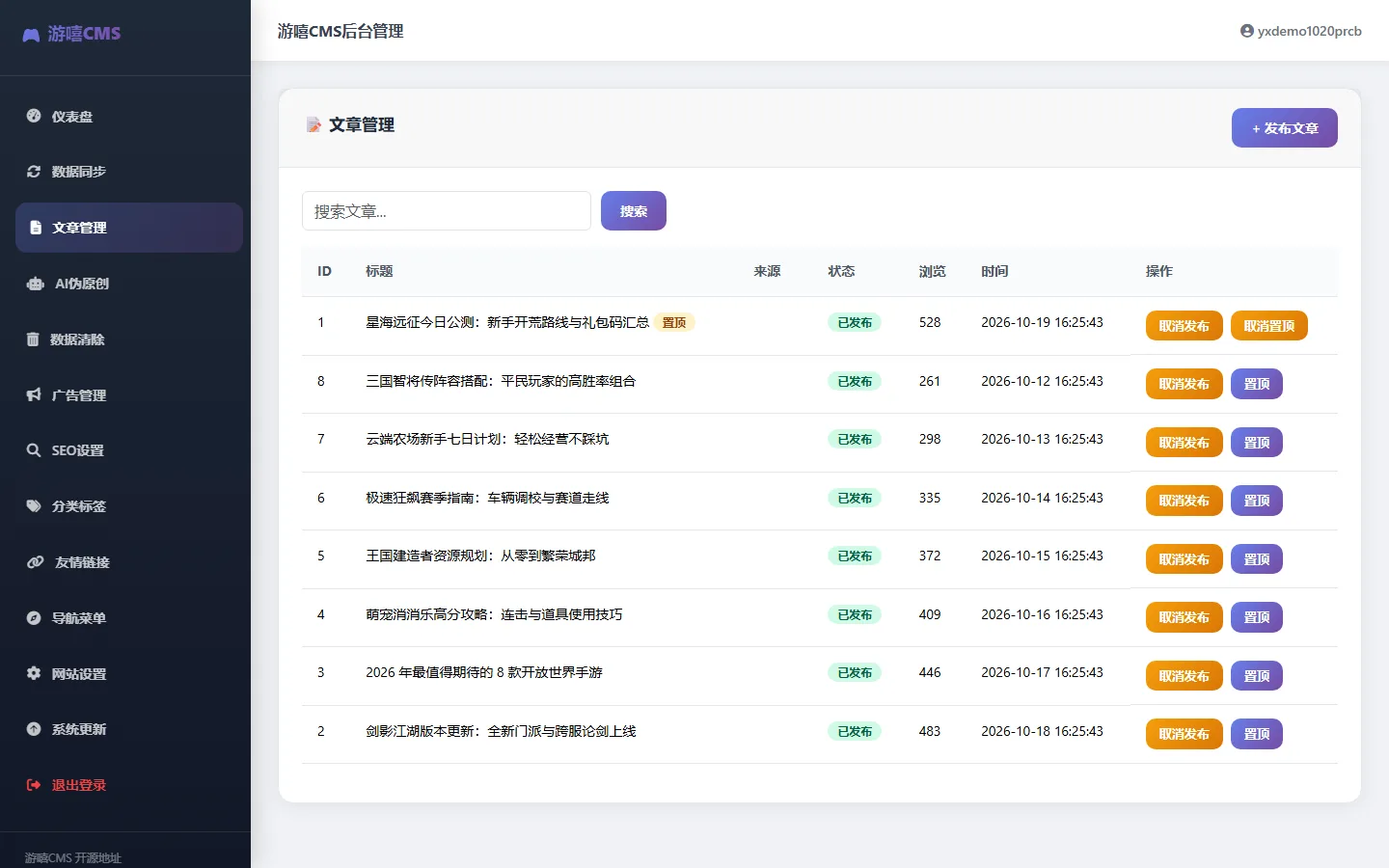The image size is (1389, 868).
Task: Click 取消发布 for 极速狂飙赛季指南 row
Action: click(1185, 501)
